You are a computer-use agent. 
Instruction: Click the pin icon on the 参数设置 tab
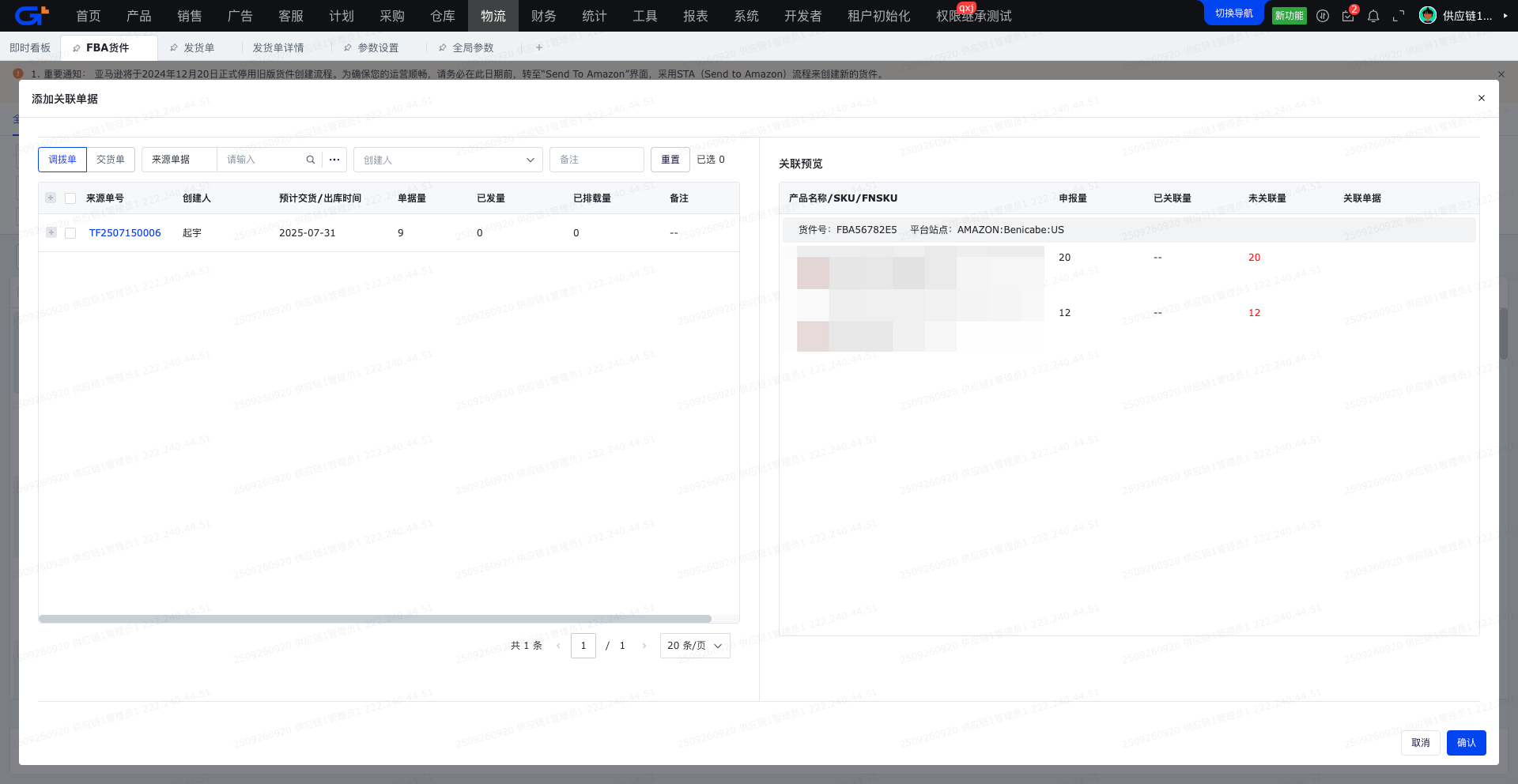coord(348,48)
